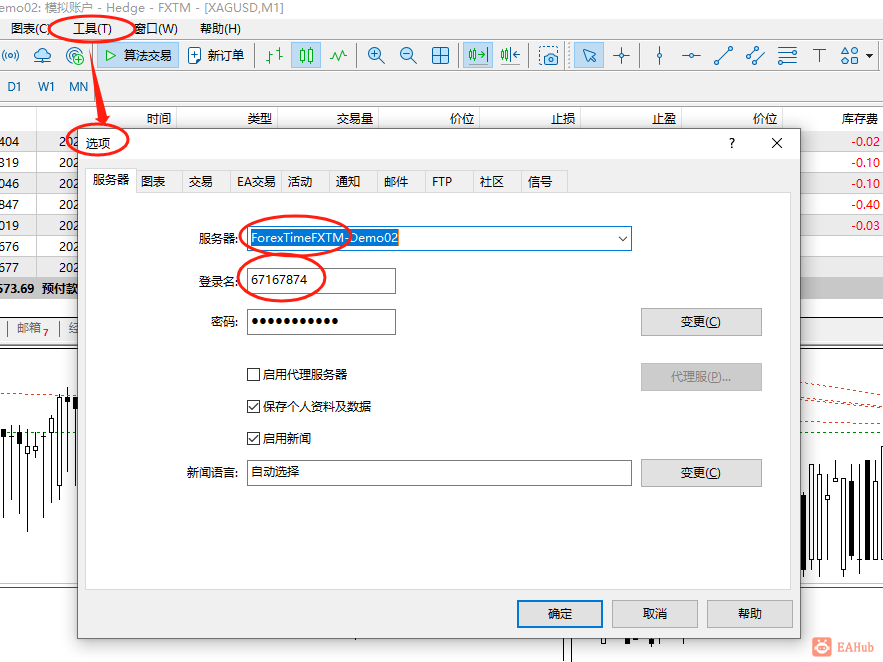Click the zoom out magnifier icon
This screenshot has height=662, width=883.
pyautogui.click(x=408, y=55)
